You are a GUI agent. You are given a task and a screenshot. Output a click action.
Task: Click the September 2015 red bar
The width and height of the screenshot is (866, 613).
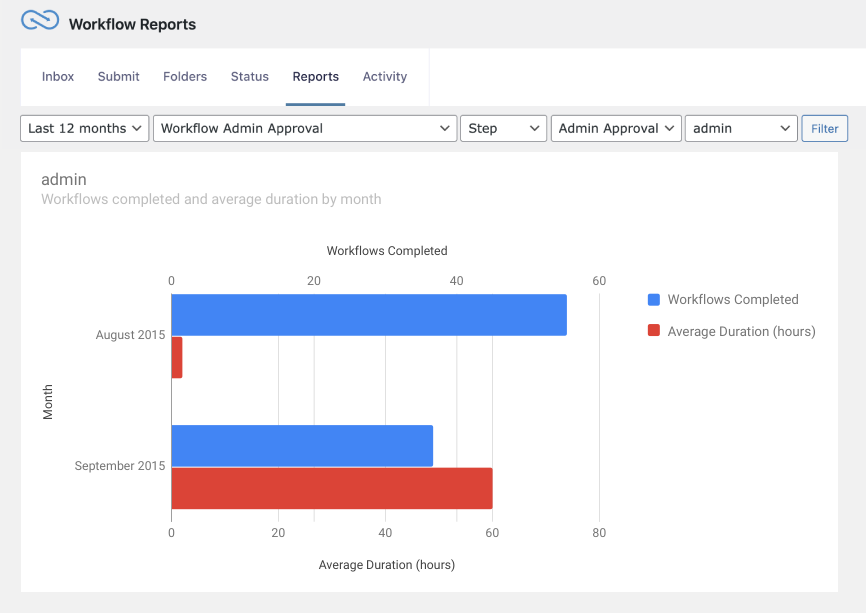tap(331, 488)
